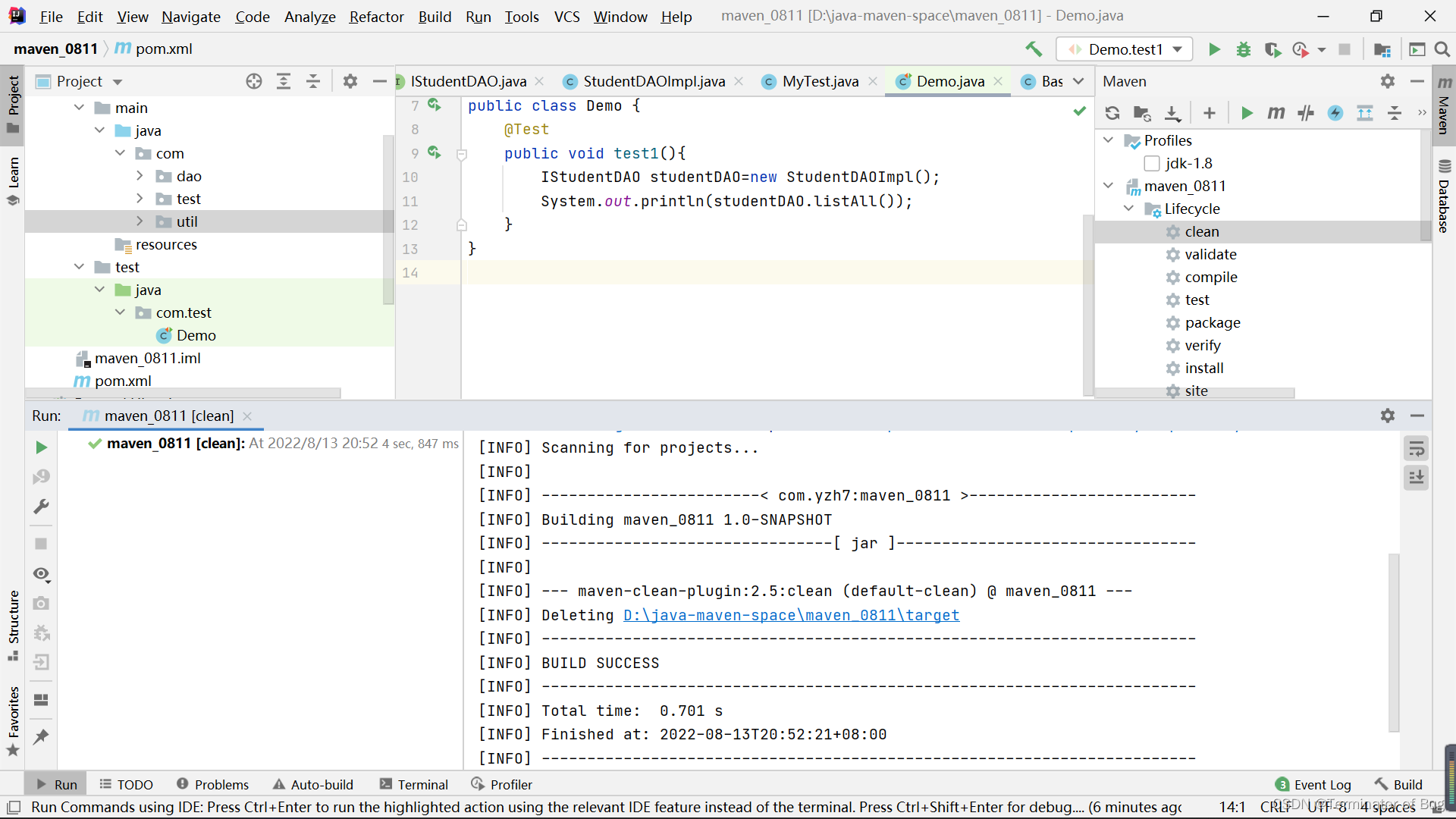1456x819 pixels.
Task: Reload all Maven projects icon
Action: click(x=1112, y=113)
